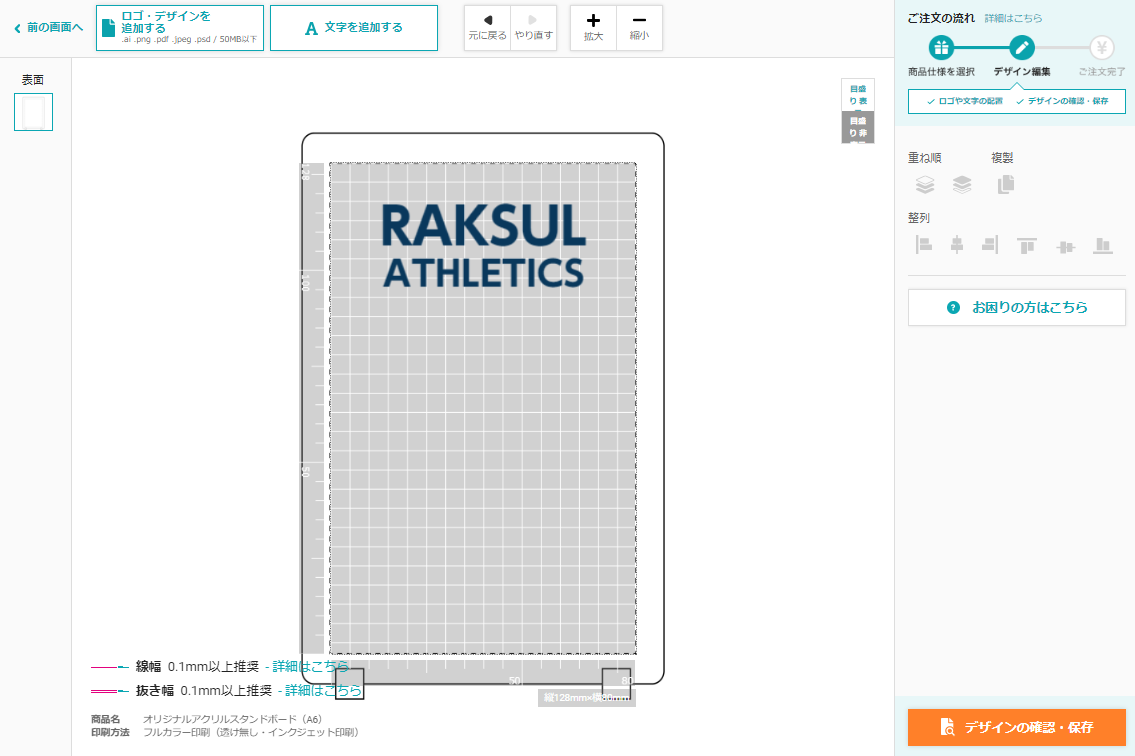Click the 縦128mm×横80mm size label
The height and width of the screenshot is (756, 1135).
click(x=587, y=698)
